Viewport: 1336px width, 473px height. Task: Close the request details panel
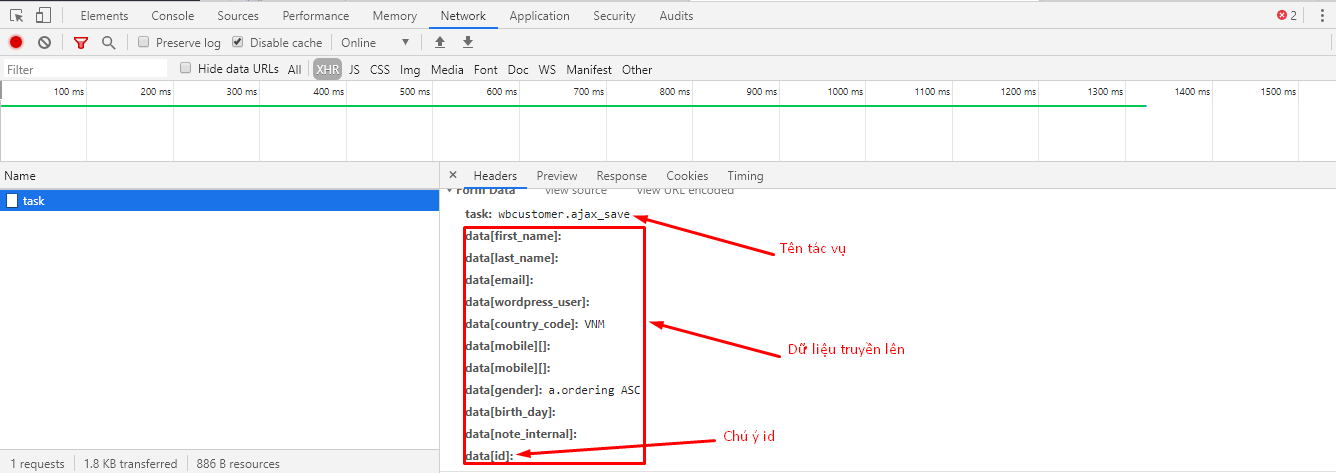pyautogui.click(x=453, y=175)
